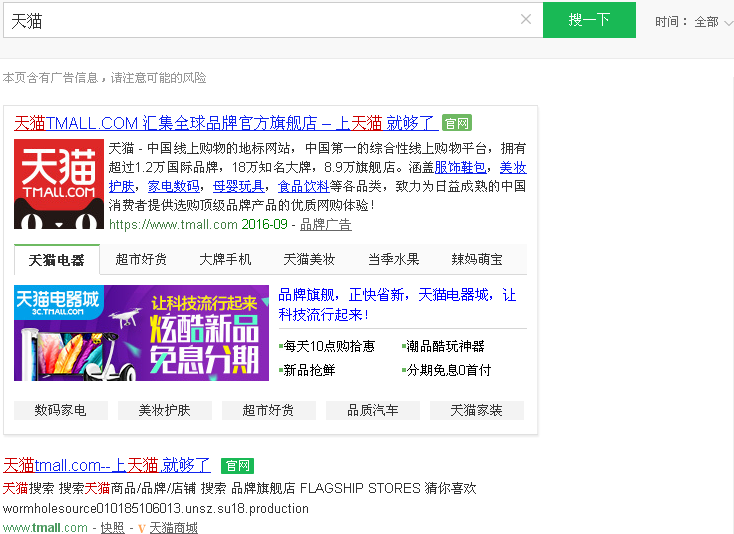
Task: Click the 美妆护肤 button below the banner
Action: click(165, 410)
